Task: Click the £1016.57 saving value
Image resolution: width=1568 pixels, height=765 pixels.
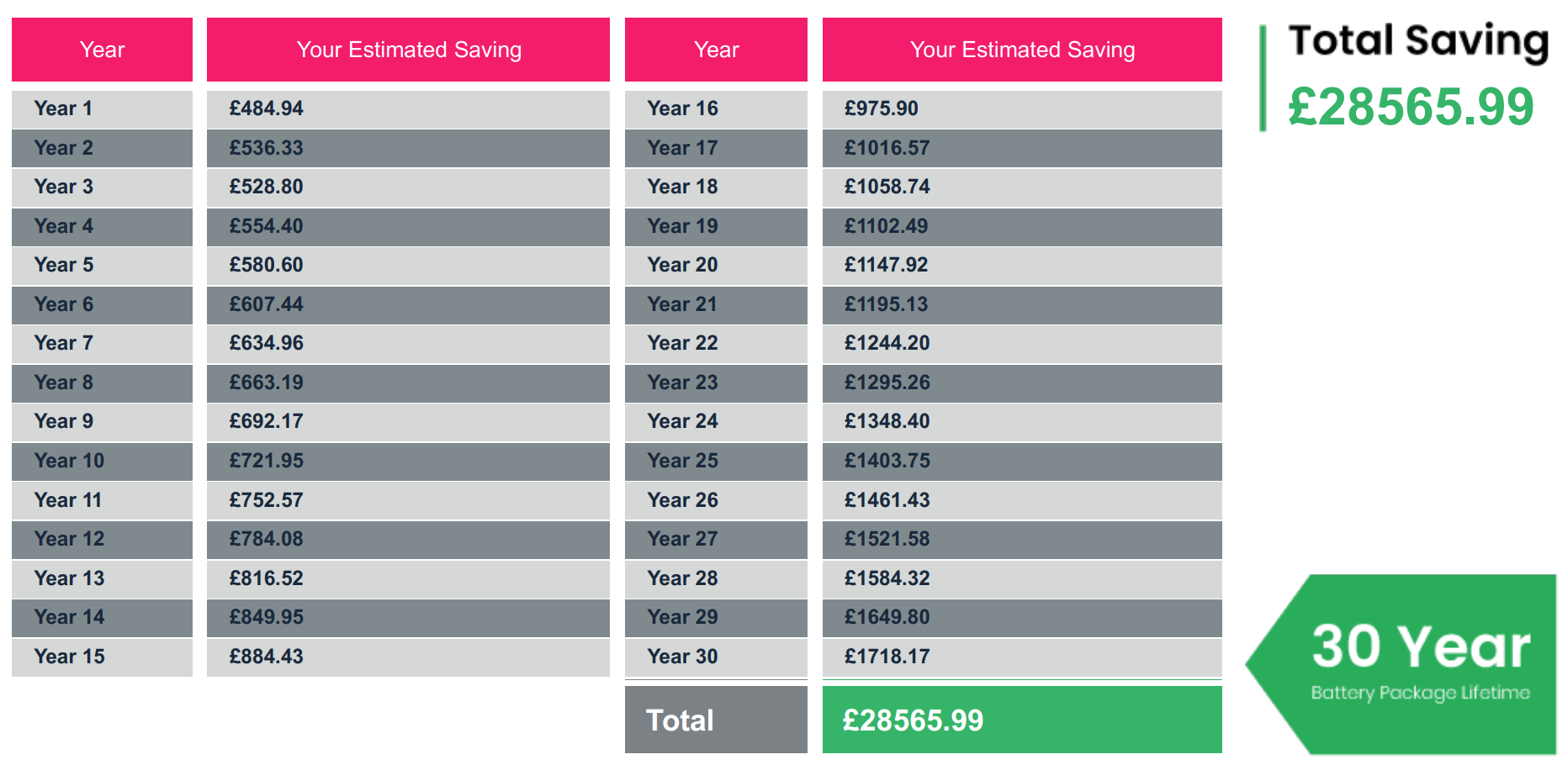Action: [887, 148]
